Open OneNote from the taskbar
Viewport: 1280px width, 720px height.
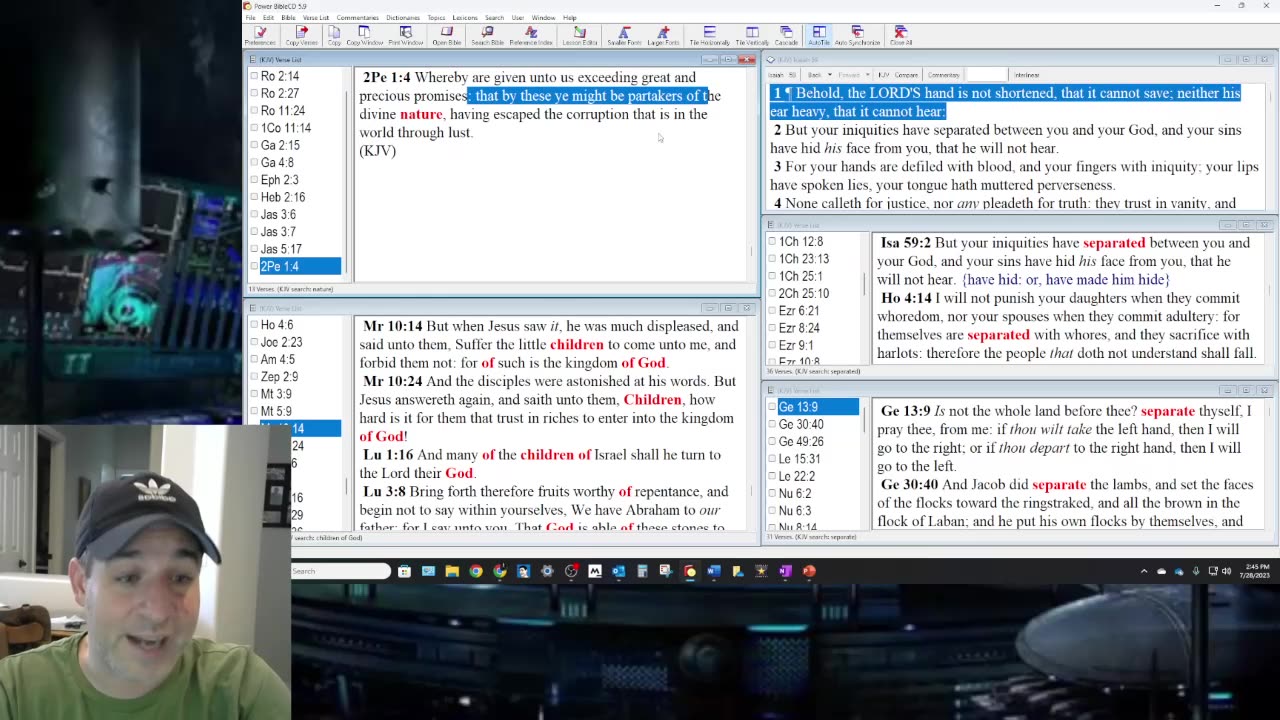(x=785, y=571)
